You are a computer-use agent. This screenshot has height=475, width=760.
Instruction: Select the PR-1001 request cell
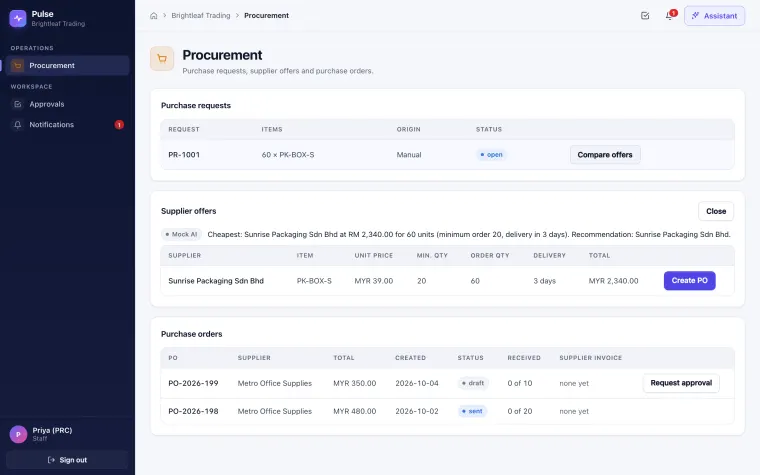click(184, 155)
